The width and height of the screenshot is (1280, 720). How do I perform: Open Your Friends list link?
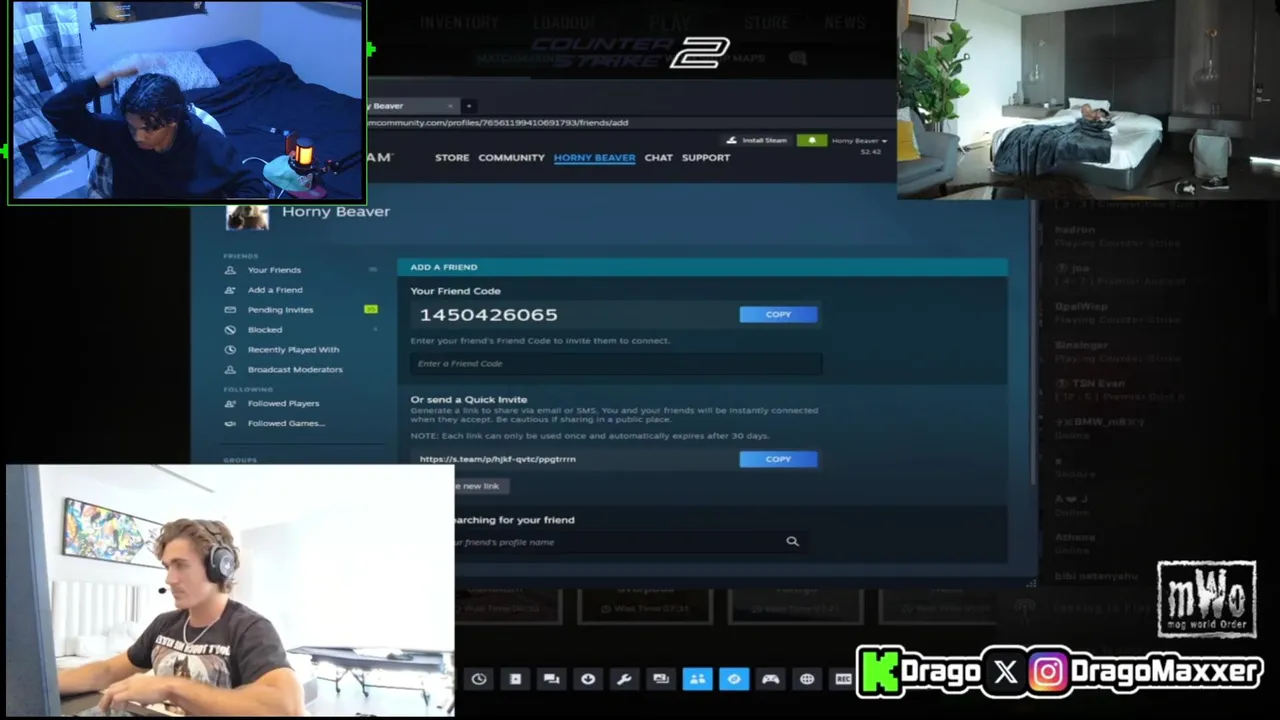click(274, 270)
